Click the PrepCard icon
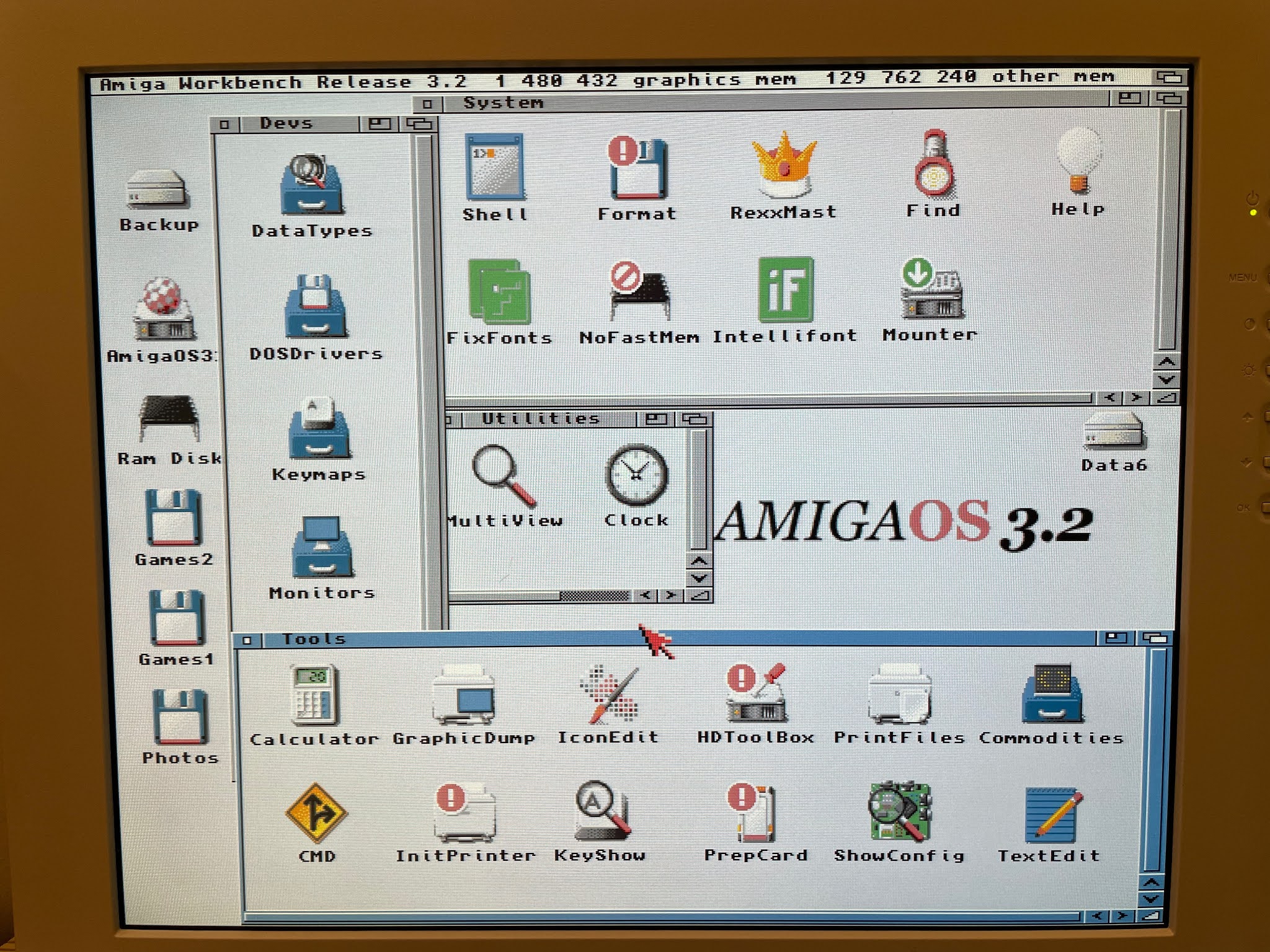1270x952 pixels. tap(752, 813)
